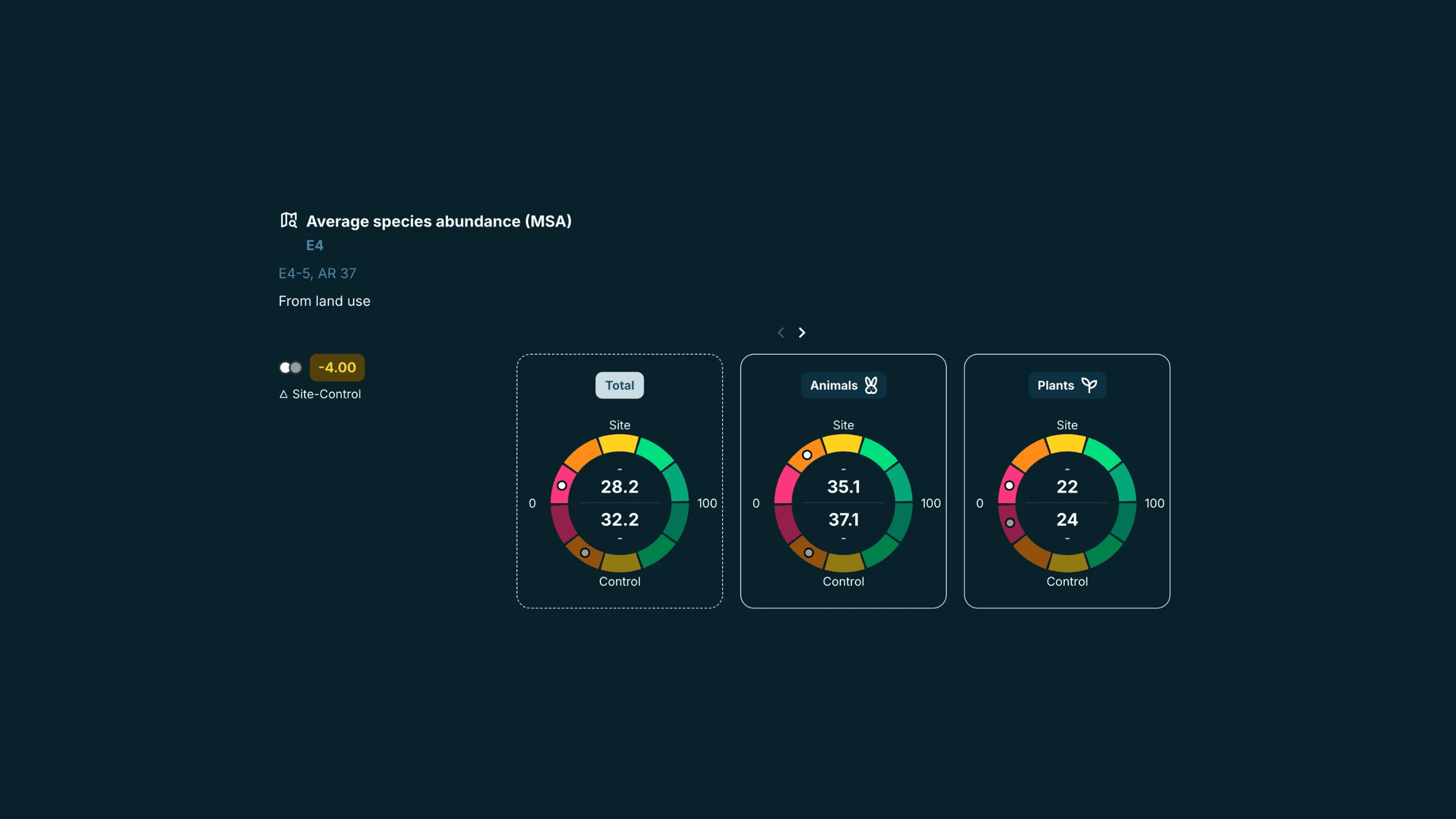
Task: Go to the next card page arrow
Action: pos(802,333)
